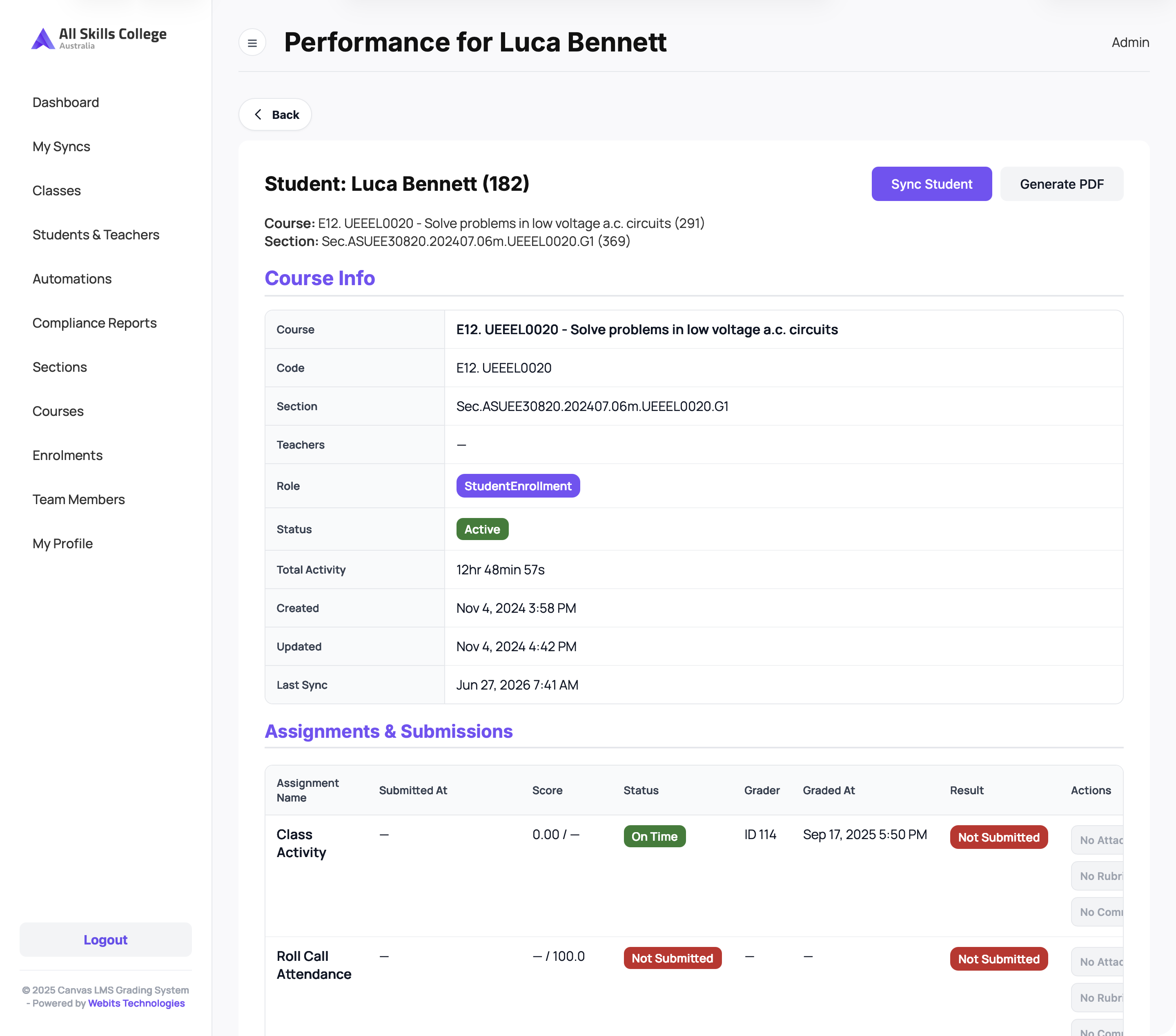Go to My Profile
The width and height of the screenshot is (1176, 1036).
63,544
